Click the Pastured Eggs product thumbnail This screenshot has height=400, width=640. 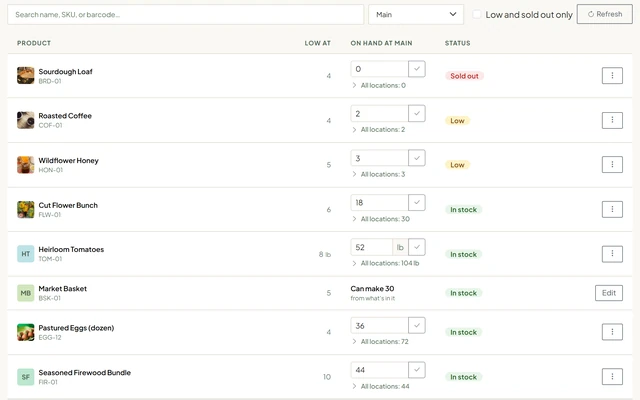tap(25, 332)
